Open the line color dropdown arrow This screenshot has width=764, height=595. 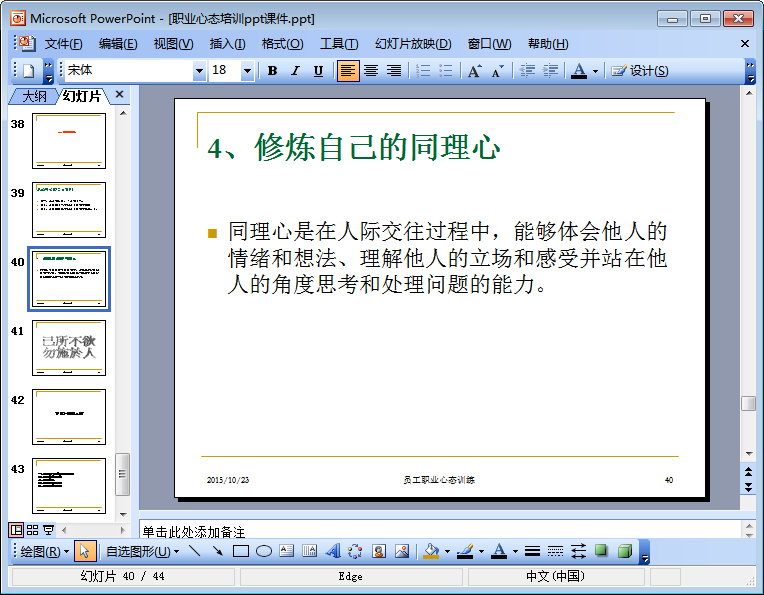coord(481,552)
